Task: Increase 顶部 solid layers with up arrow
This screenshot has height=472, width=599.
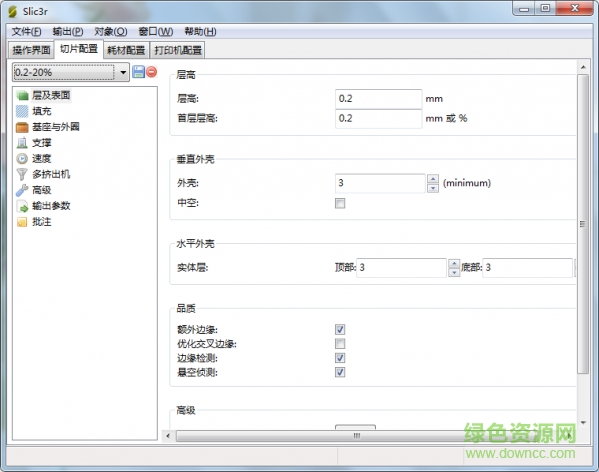Action: [454, 263]
